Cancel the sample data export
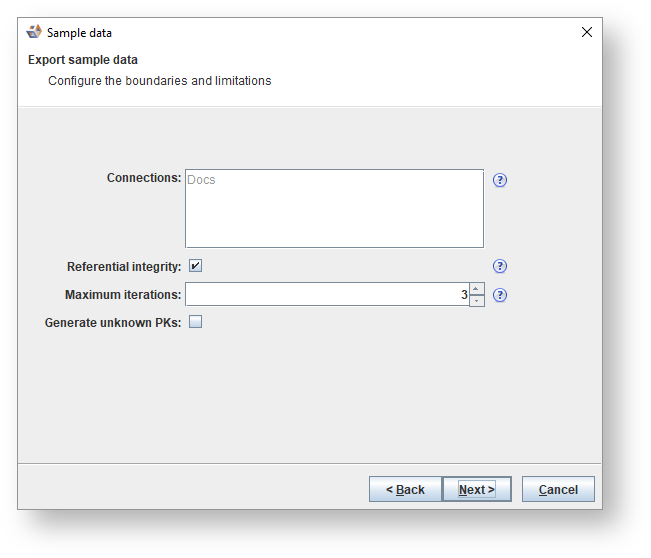This screenshot has height=558, width=651. tap(558, 489)
